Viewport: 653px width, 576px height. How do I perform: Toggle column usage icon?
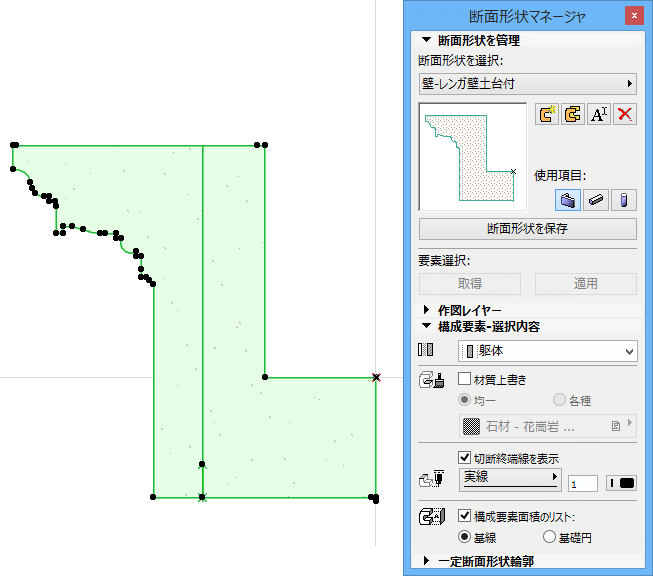click(x=623, y=200)
